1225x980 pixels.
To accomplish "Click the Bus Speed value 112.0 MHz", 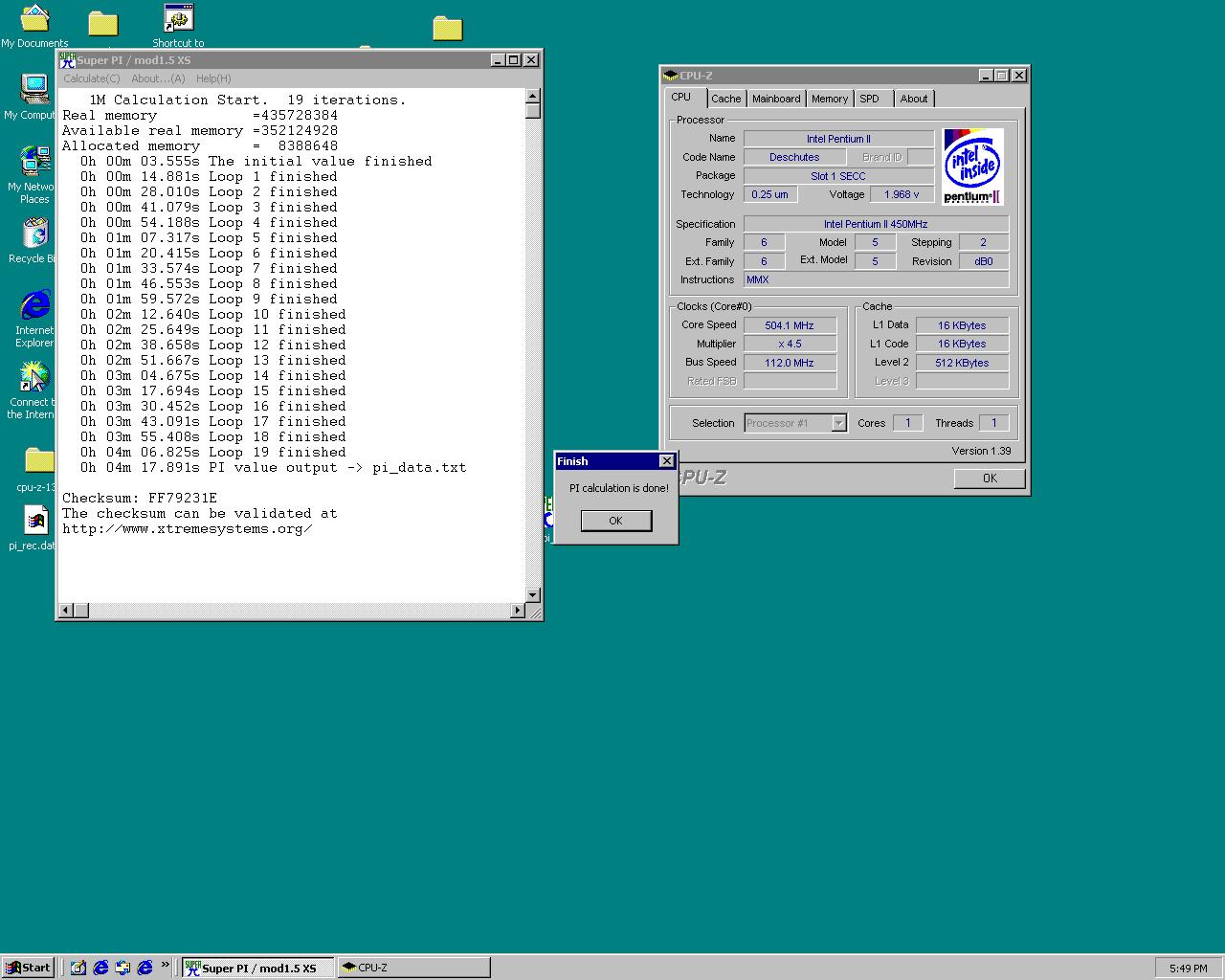I will [790, 363].
